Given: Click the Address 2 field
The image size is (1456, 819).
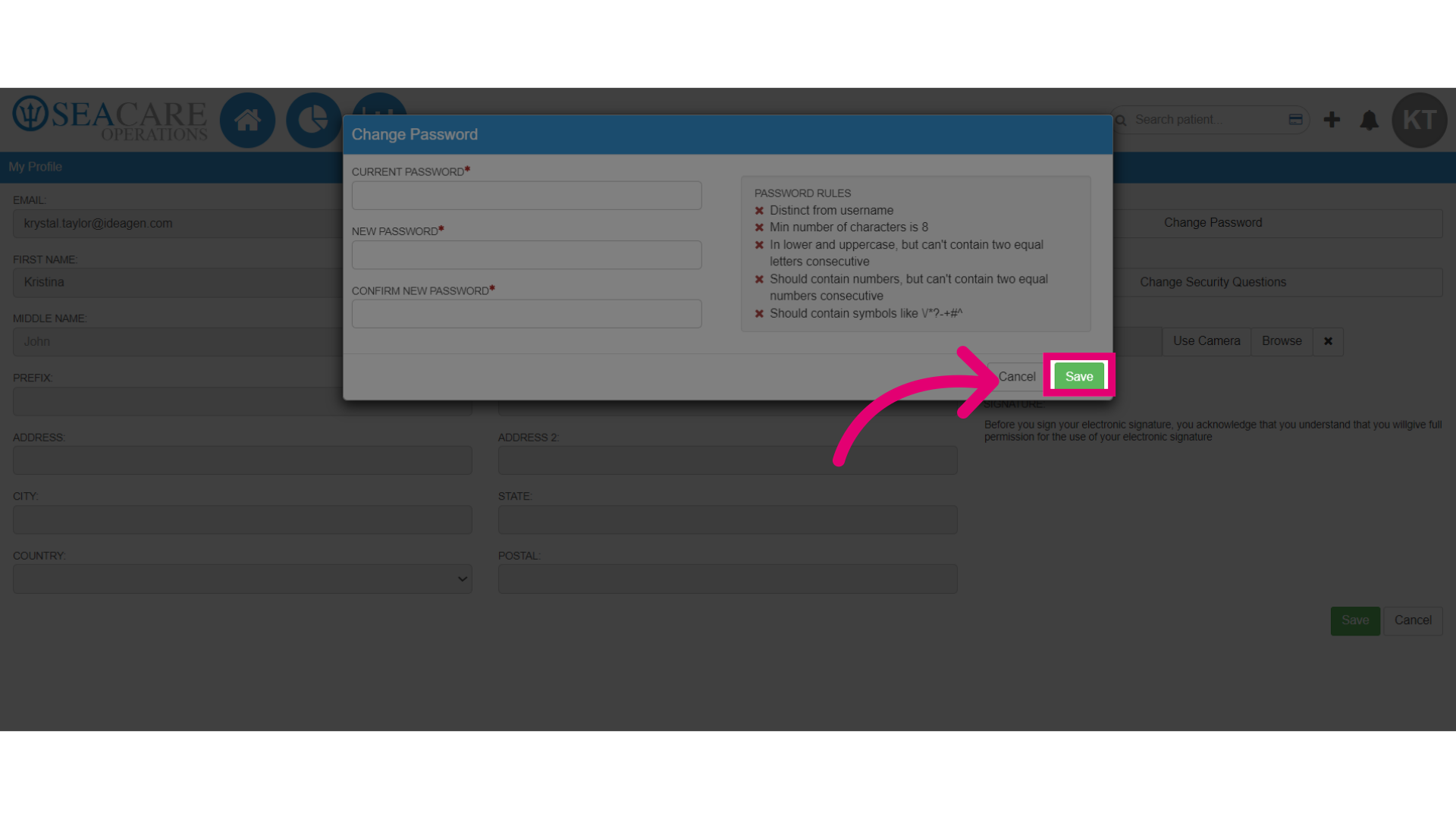Looking at the screenshot, I should [728, 460].
